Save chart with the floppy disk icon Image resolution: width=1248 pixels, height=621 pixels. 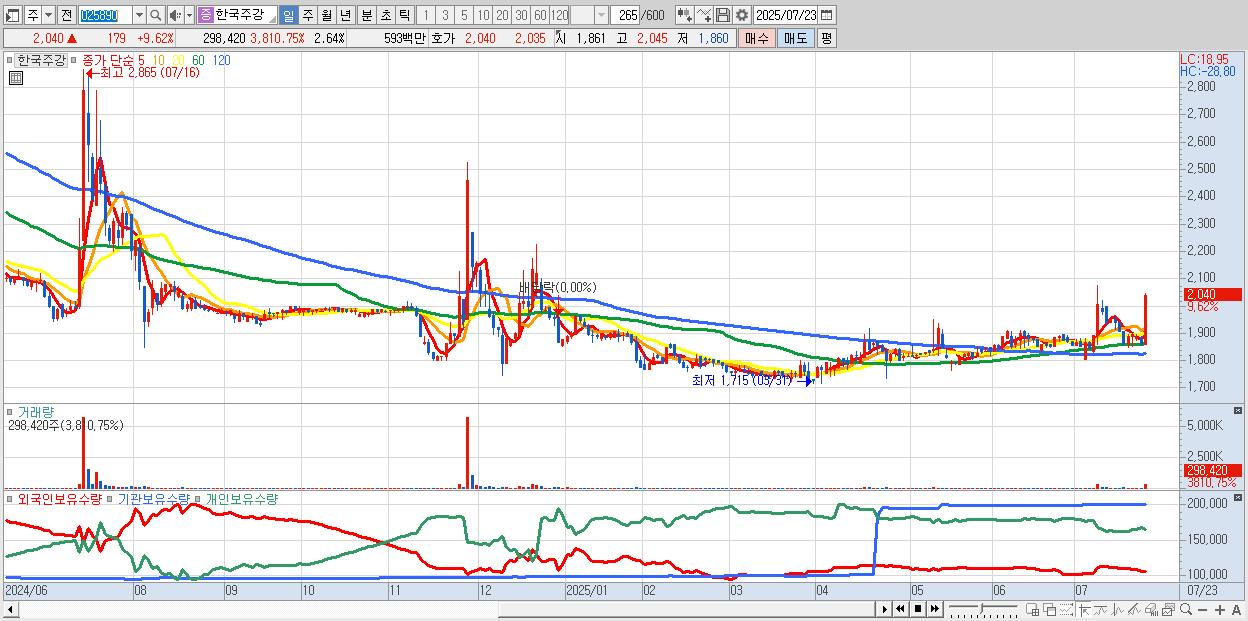coord(723,15)
